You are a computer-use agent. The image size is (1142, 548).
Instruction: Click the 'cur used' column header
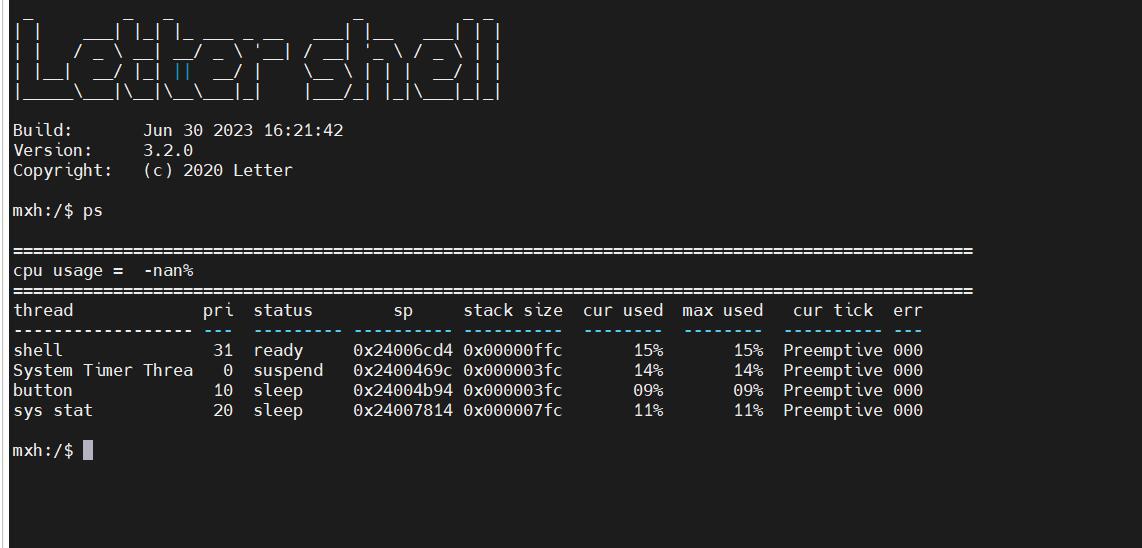[x=623, y=310]
